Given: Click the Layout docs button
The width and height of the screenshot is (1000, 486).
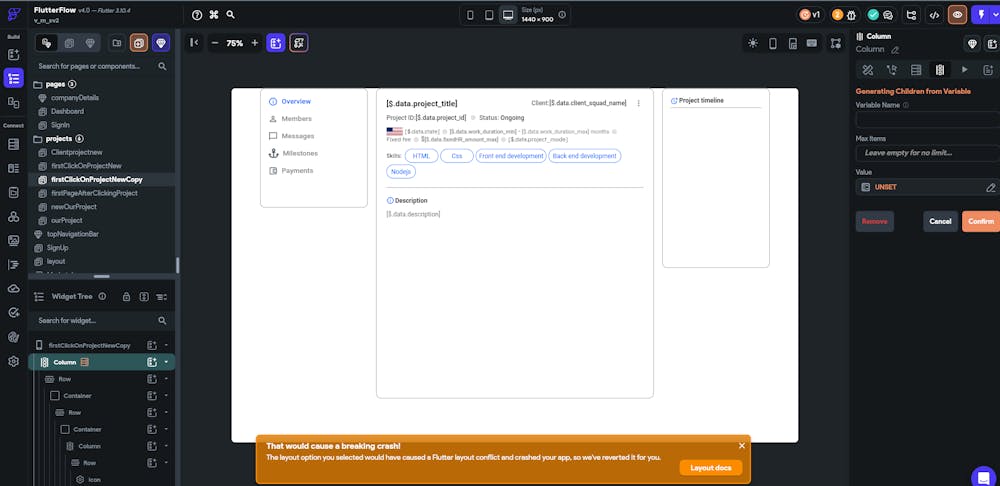Looking at the screenshot, I should pyautogui.click(x=710, y=467).
